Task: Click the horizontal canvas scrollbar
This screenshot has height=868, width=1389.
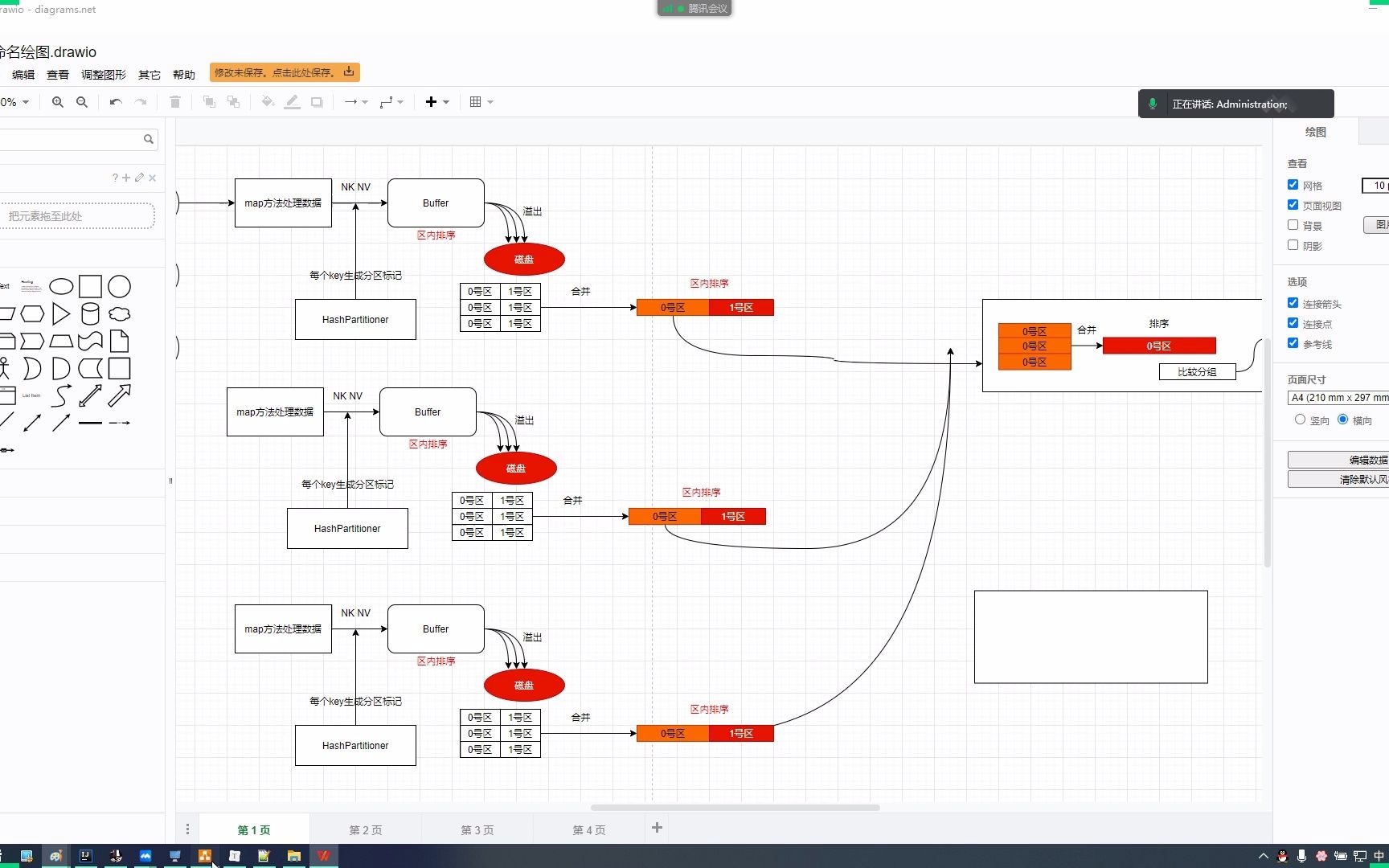Action: [735, 808]
